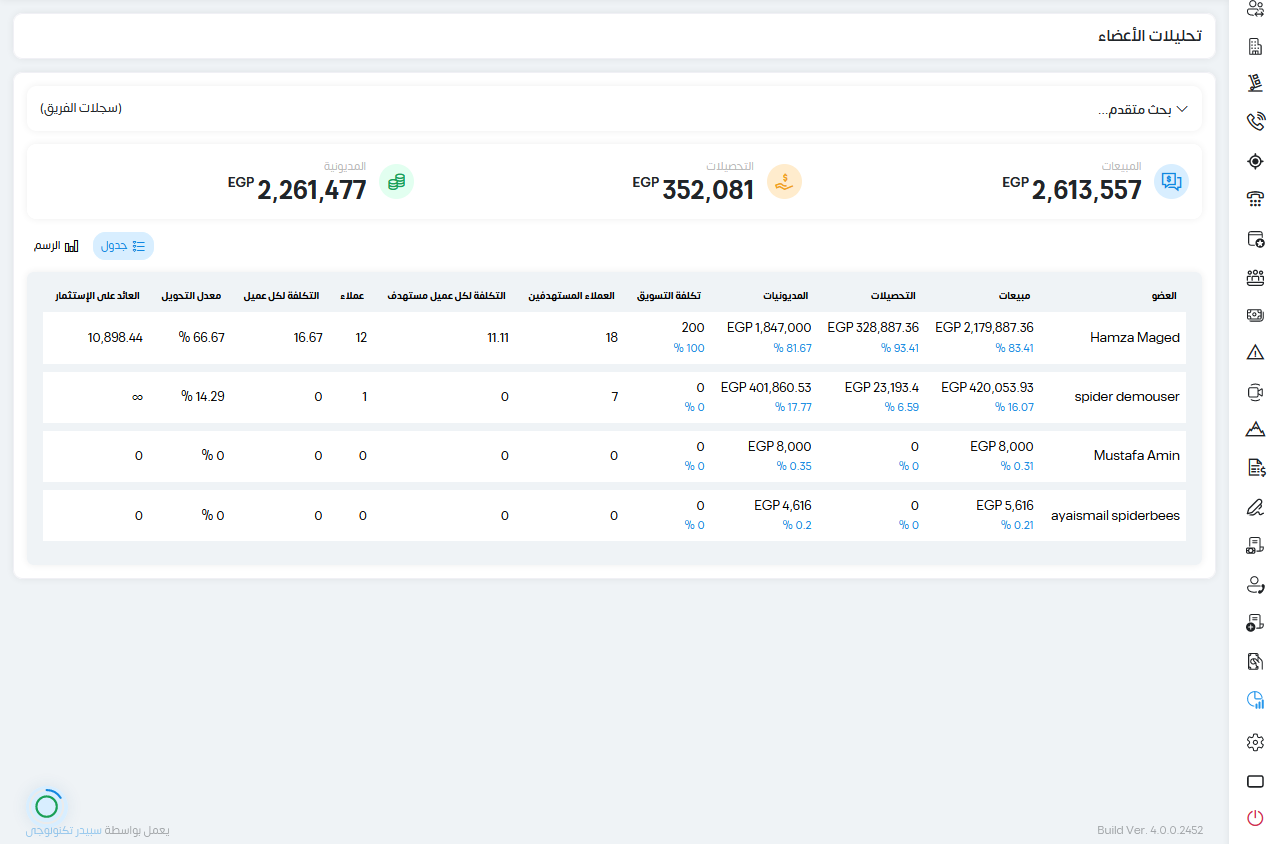Click debt value EGP 401,860.53
The height and width of the screenshot is (844, 1279).
tap(766, 387)
